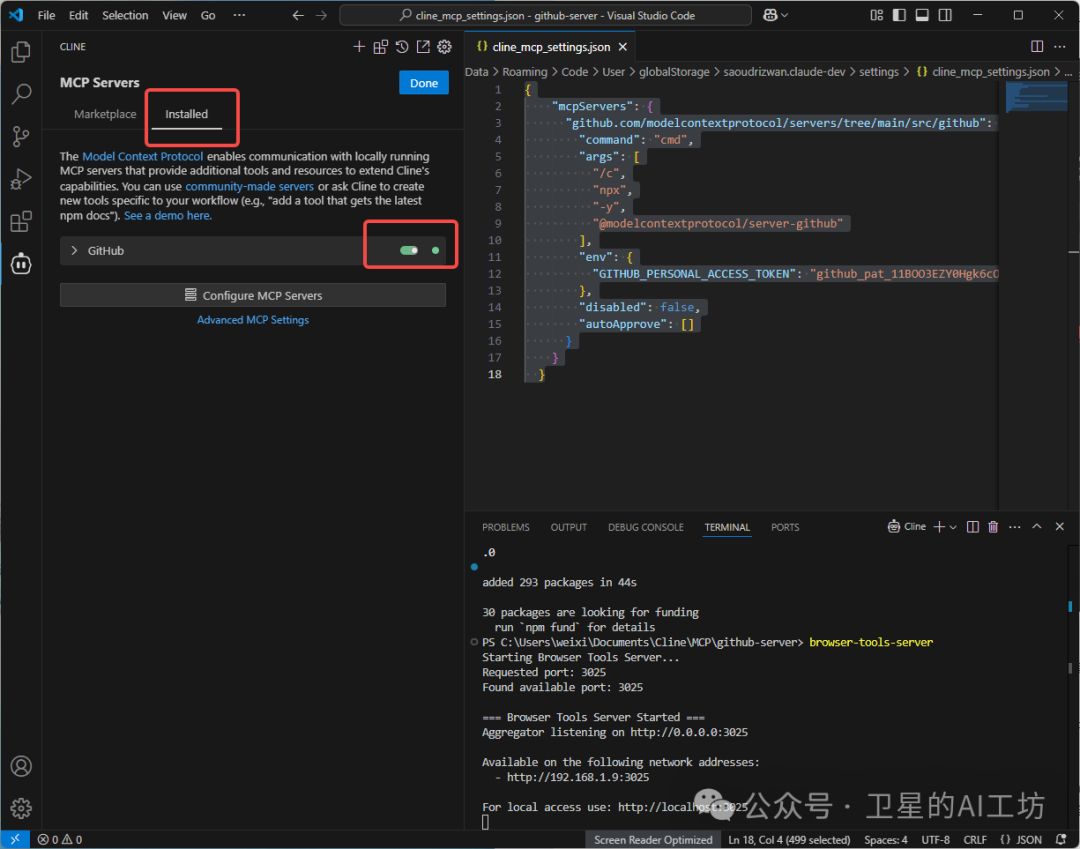Open Cline in editor popout icon
Screen dimensions: 1080x849
423,47
